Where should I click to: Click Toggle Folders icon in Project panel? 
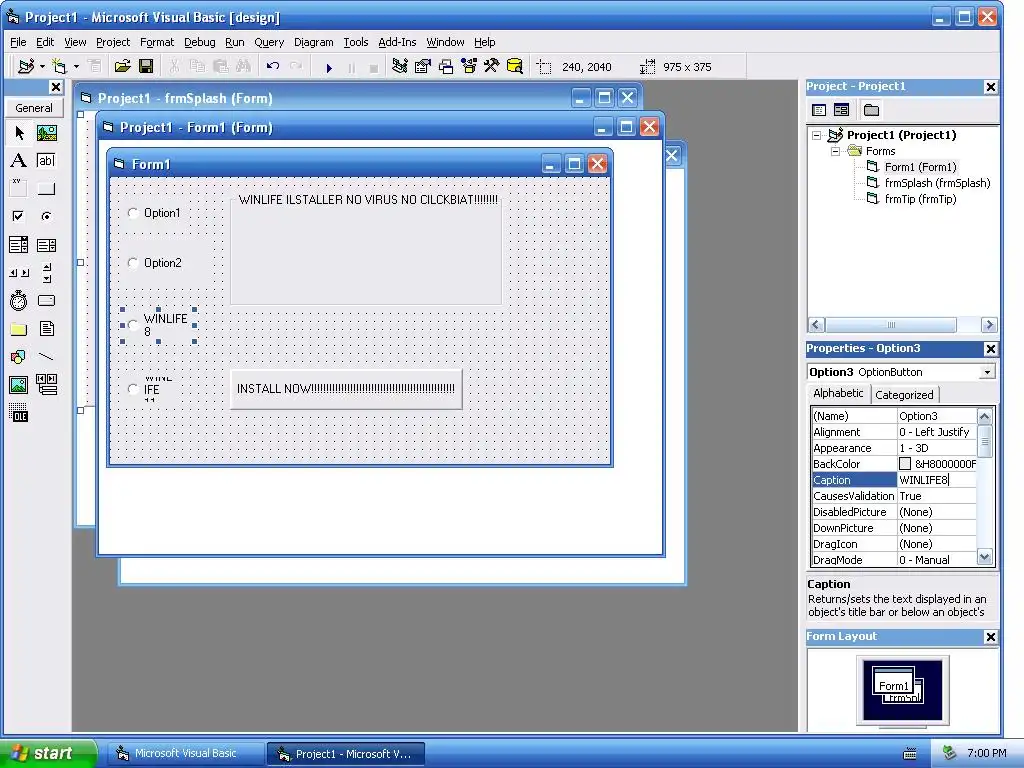[x=871, y=110]
